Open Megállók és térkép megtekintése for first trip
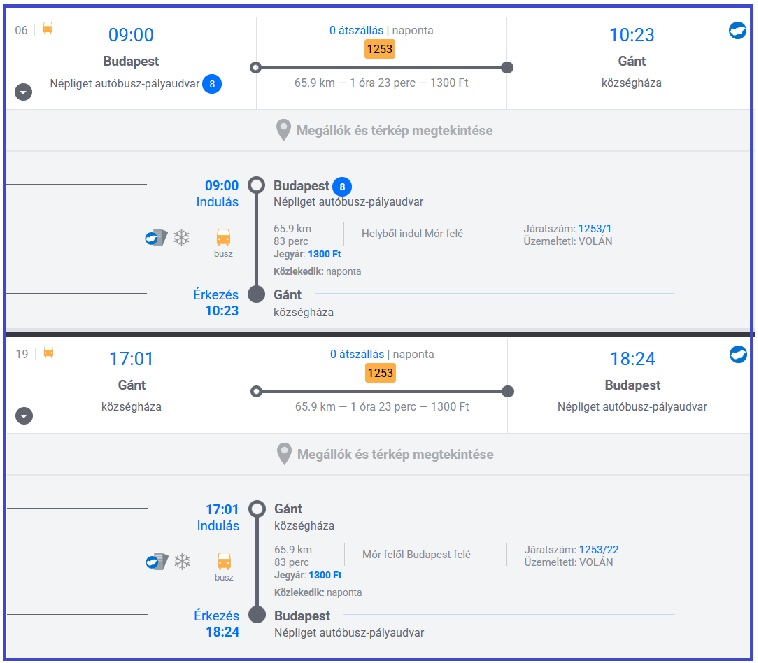This screenshot has width=758, height=663. [384, 131]
